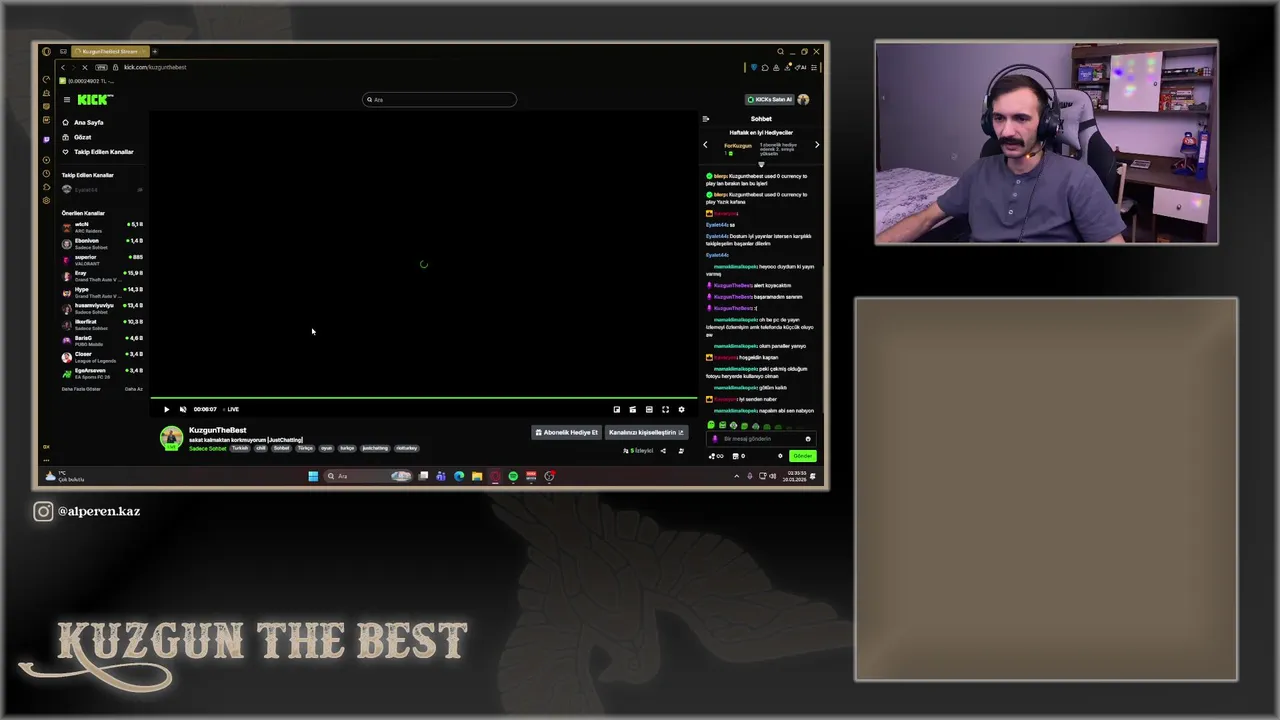Open Windows Start menu
The height and width of the screenshot is (720, 1280).
pyautogui.click(x=313, y=476)
